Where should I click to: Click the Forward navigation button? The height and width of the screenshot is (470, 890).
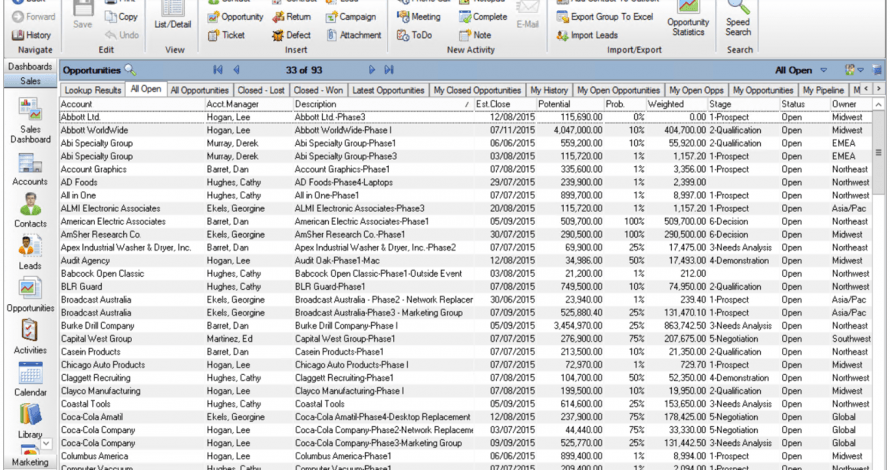click(x=34, y=16)
